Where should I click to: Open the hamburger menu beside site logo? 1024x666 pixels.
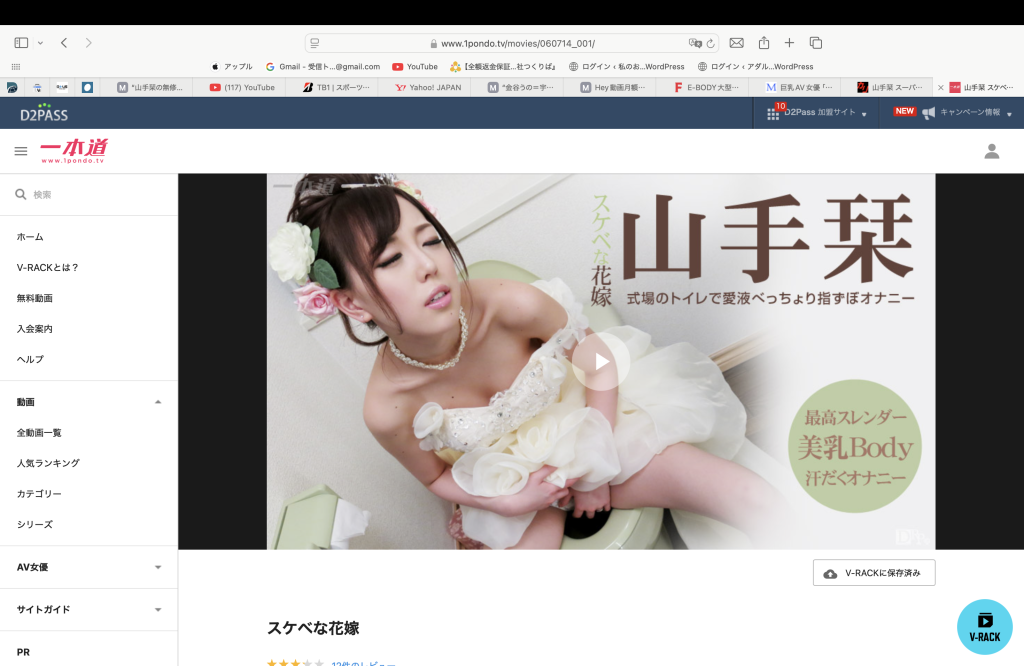[x=21, y=151]
